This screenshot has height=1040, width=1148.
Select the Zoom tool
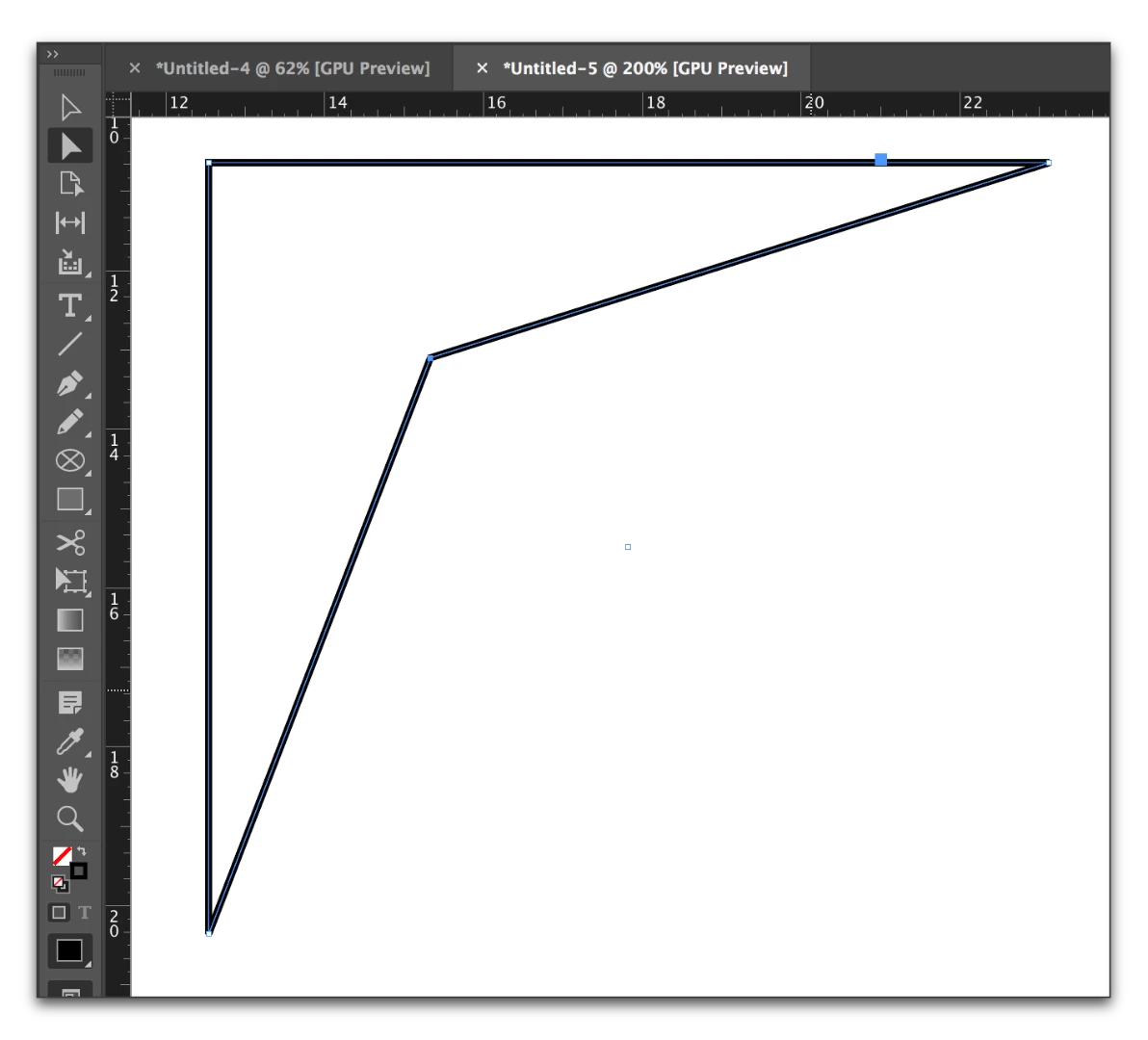click(x=70, y=819)
